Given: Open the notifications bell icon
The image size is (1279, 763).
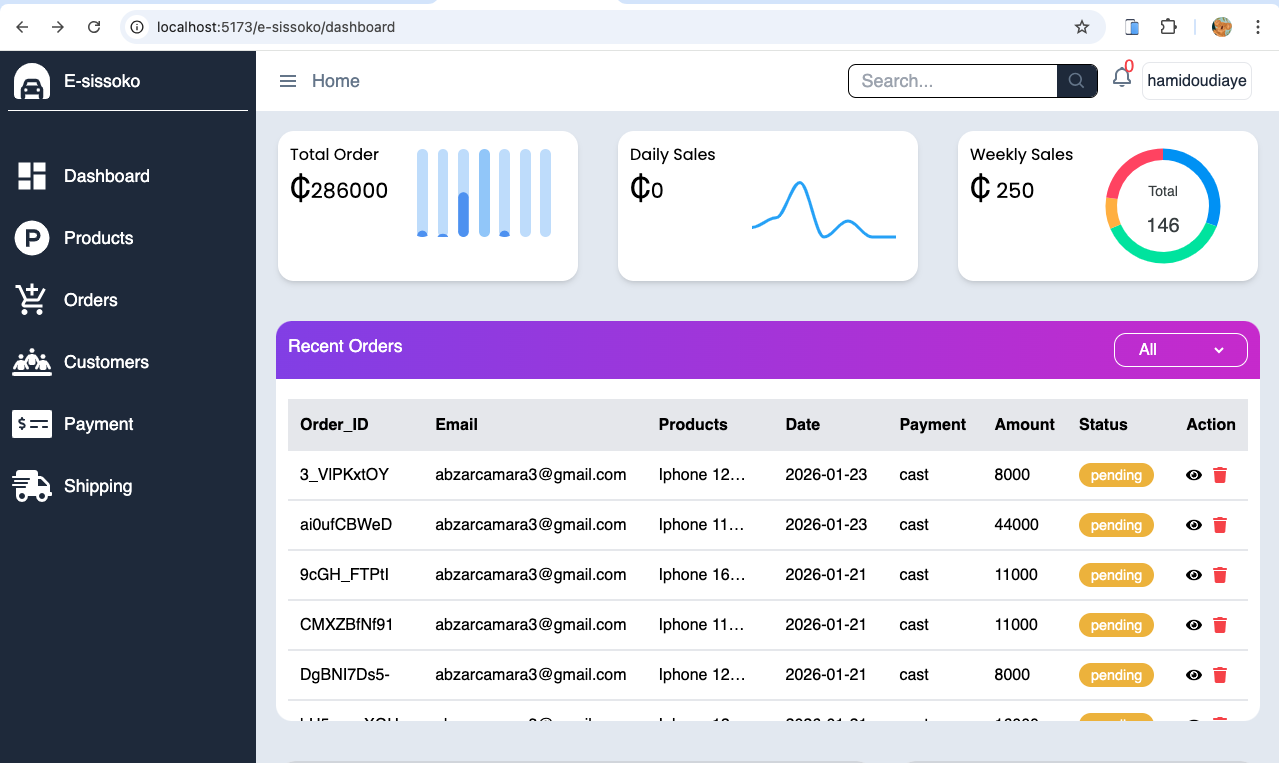Looking at the screenshot, I should [x=1122, y=78].
